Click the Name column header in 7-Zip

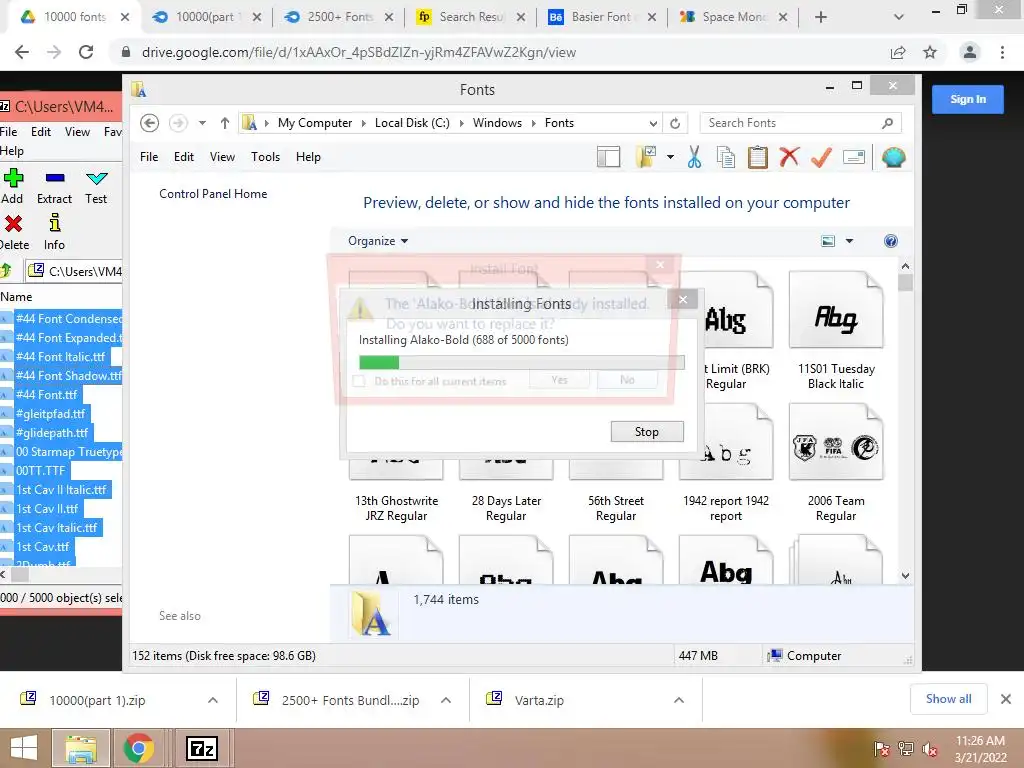(x=16, y=296)
